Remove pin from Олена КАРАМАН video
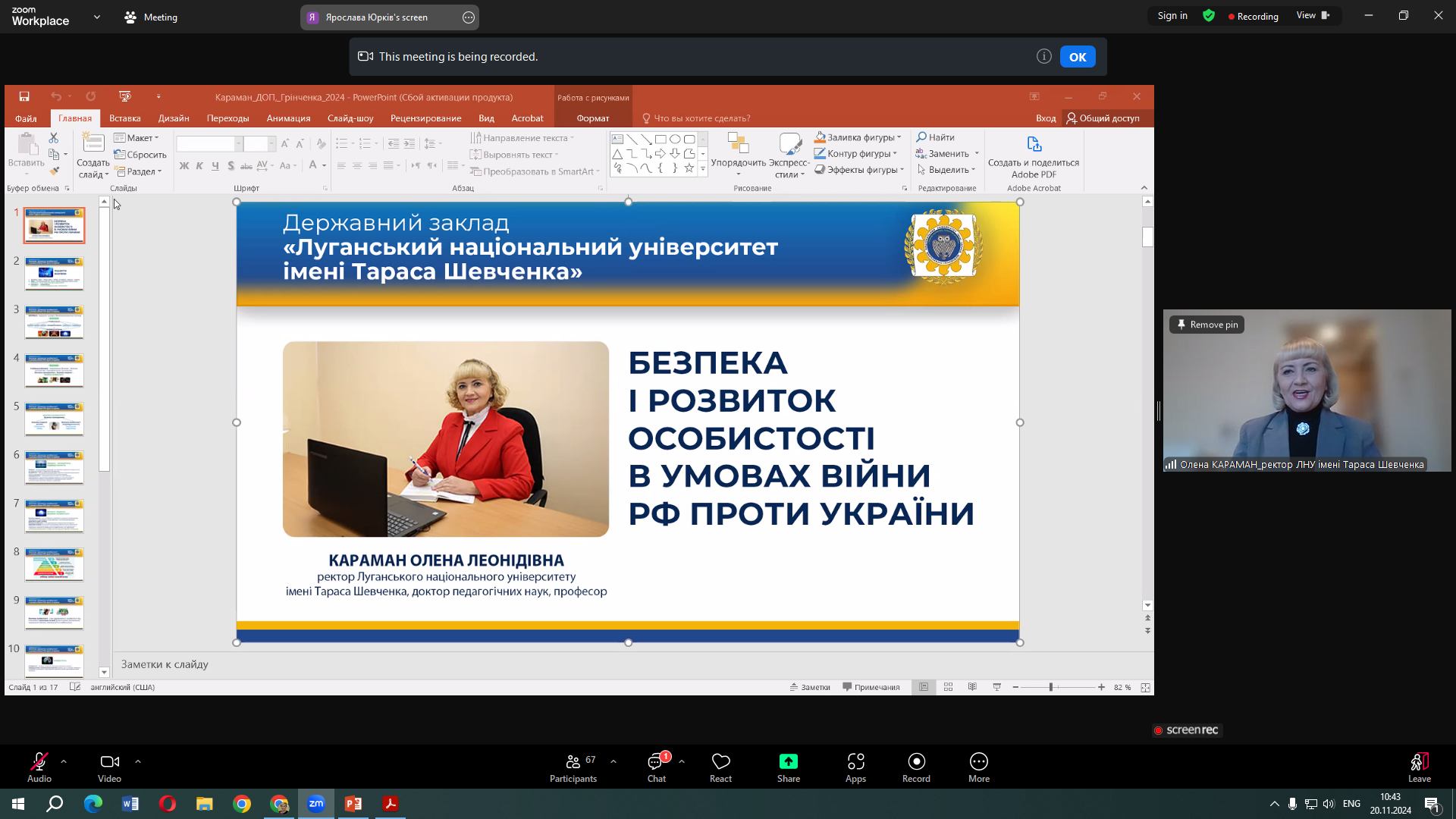This screenshot has width=1456, height=819. (1207, 325)
